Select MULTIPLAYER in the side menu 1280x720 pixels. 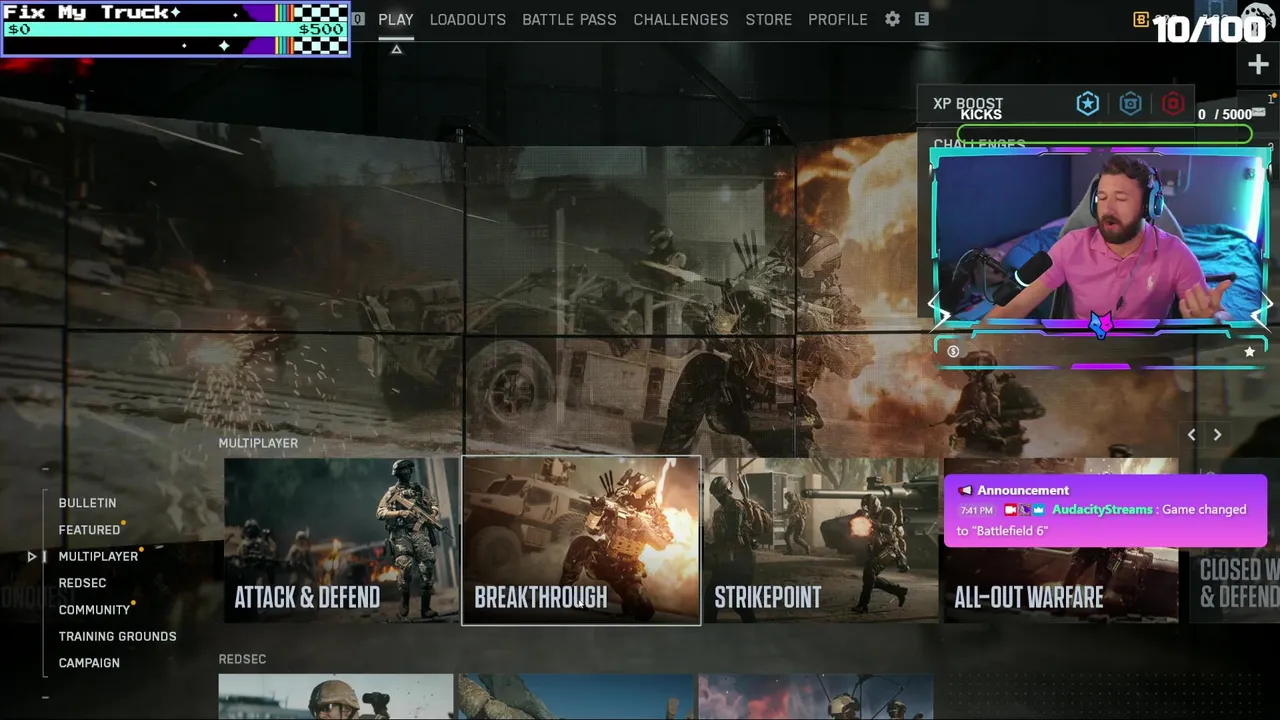pyautogui.click(x=98, y=556)
